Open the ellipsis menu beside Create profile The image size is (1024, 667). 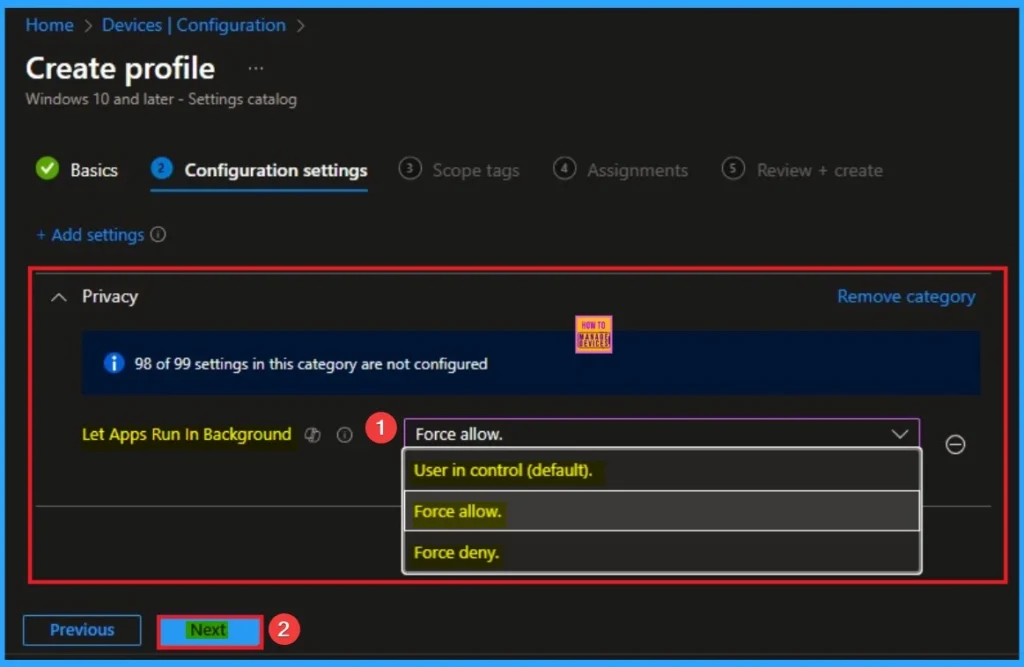pos(256,68)
